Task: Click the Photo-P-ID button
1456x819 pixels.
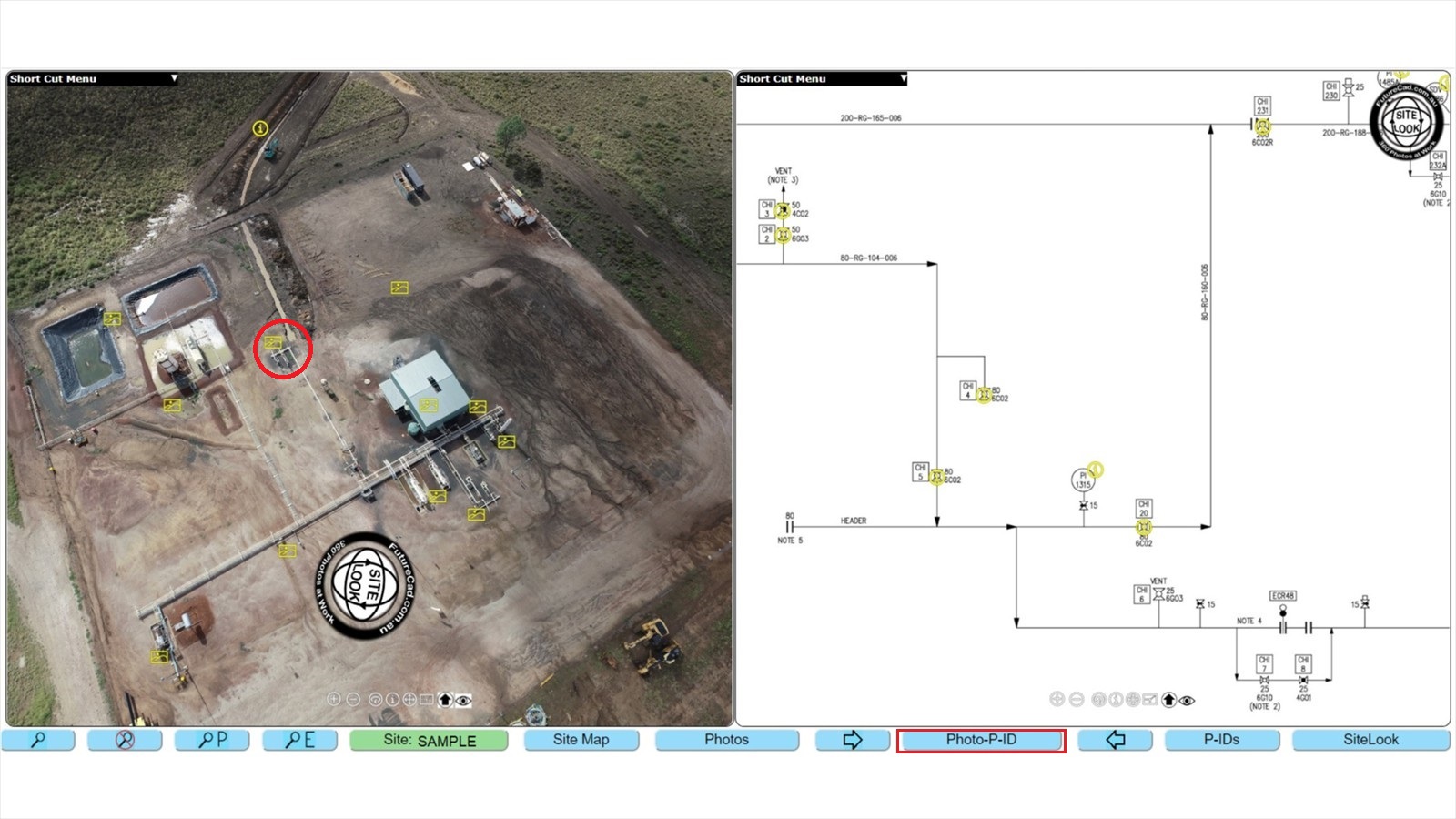Action: [980, 740]
